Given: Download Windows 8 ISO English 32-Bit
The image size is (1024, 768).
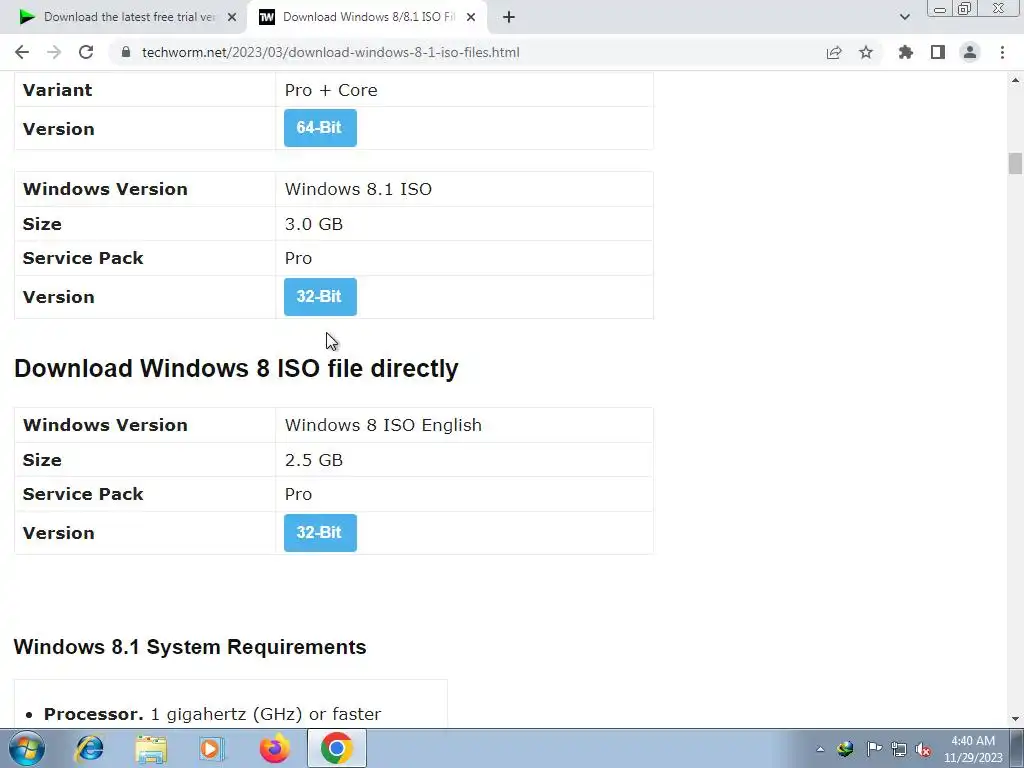Looking at the screenshot, I should pyautogui.click(x=320, y=533).
